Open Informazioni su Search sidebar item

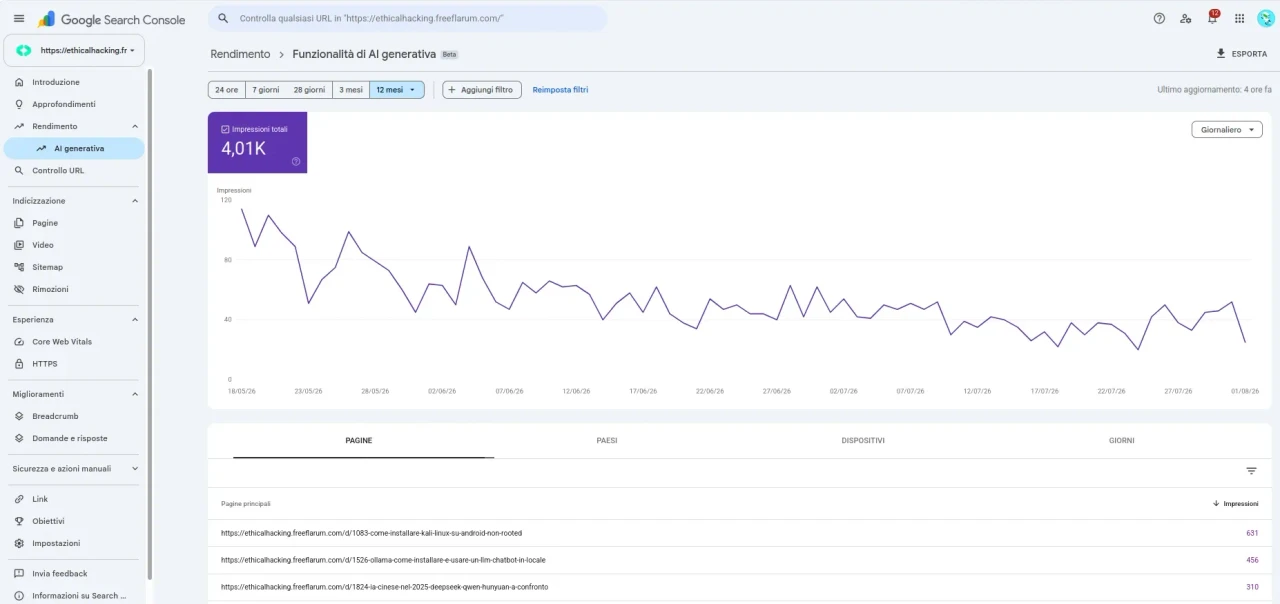coord(72,596)
